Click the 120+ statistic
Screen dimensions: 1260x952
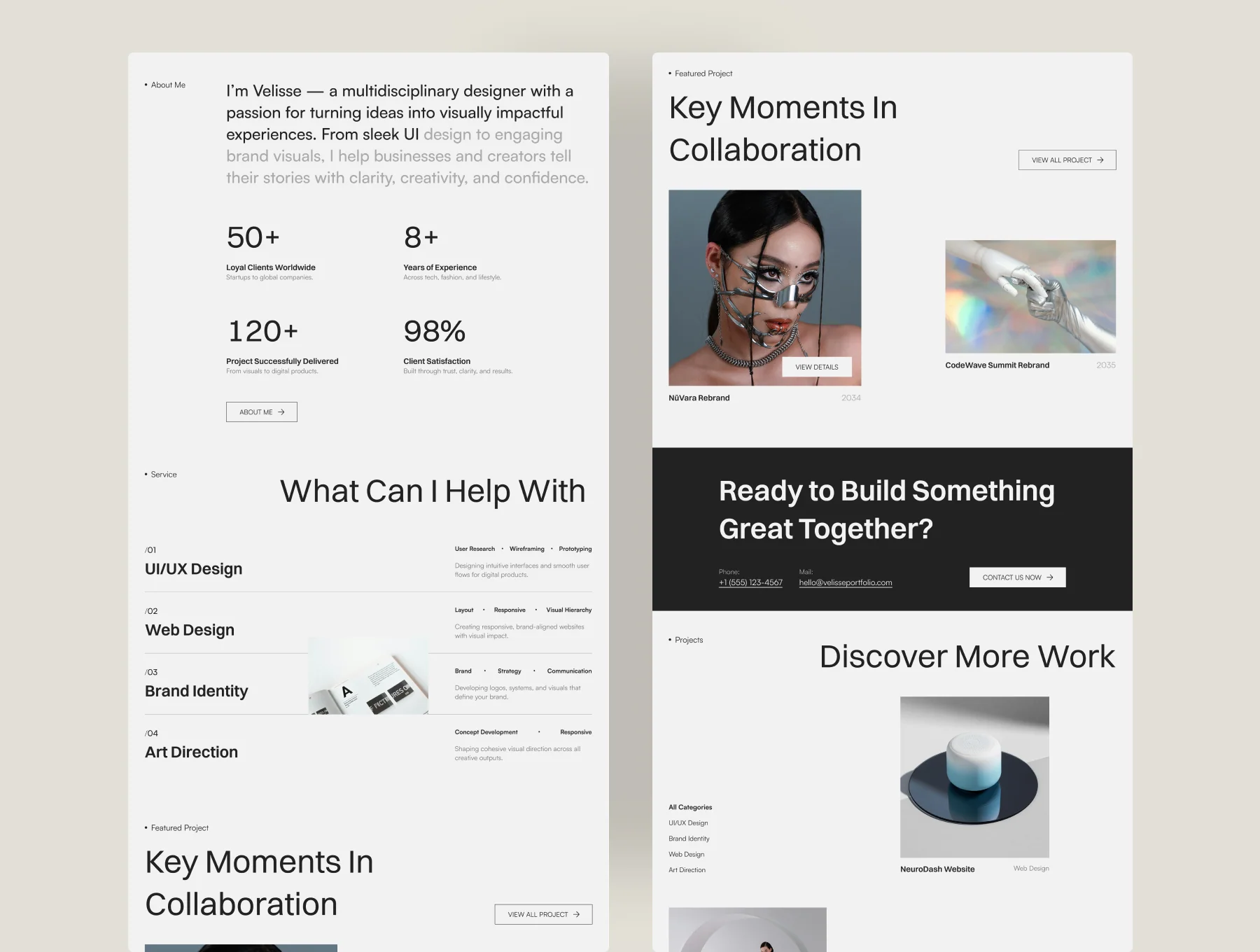(x=263, y=331)
